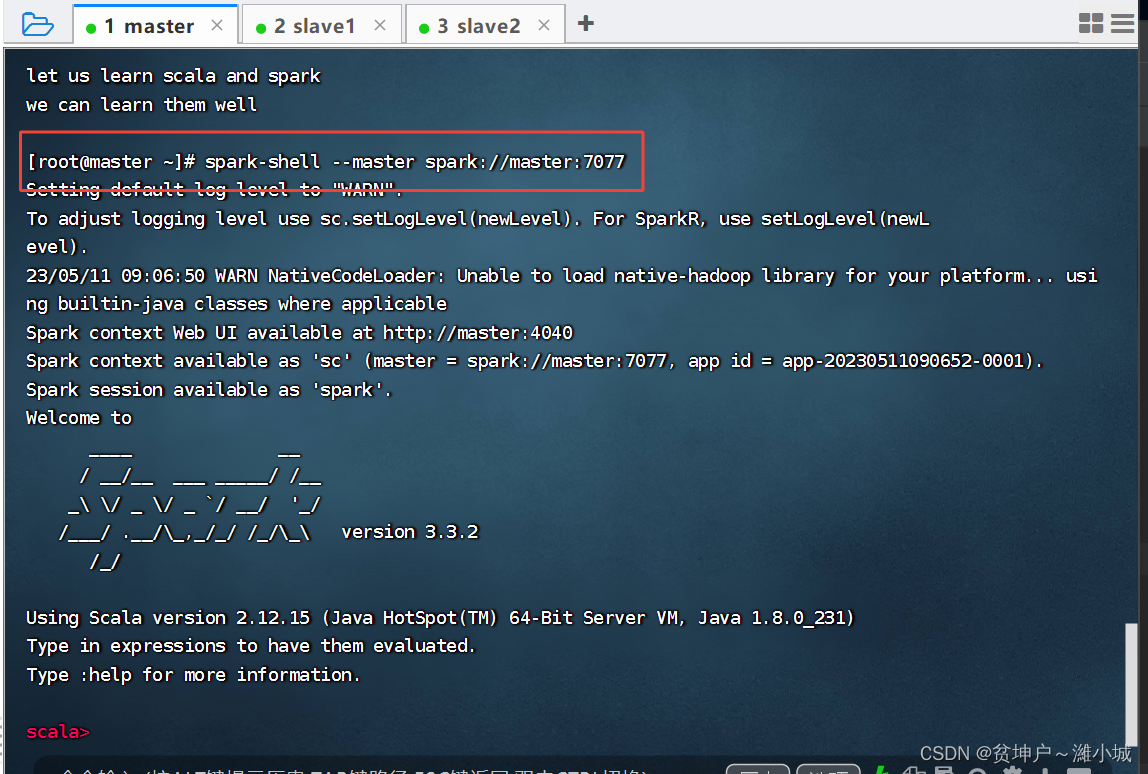Open the folder icon at the start of the tab bar
The width and height of the screenshot is (1148, 774).
(x=37, y=25)
